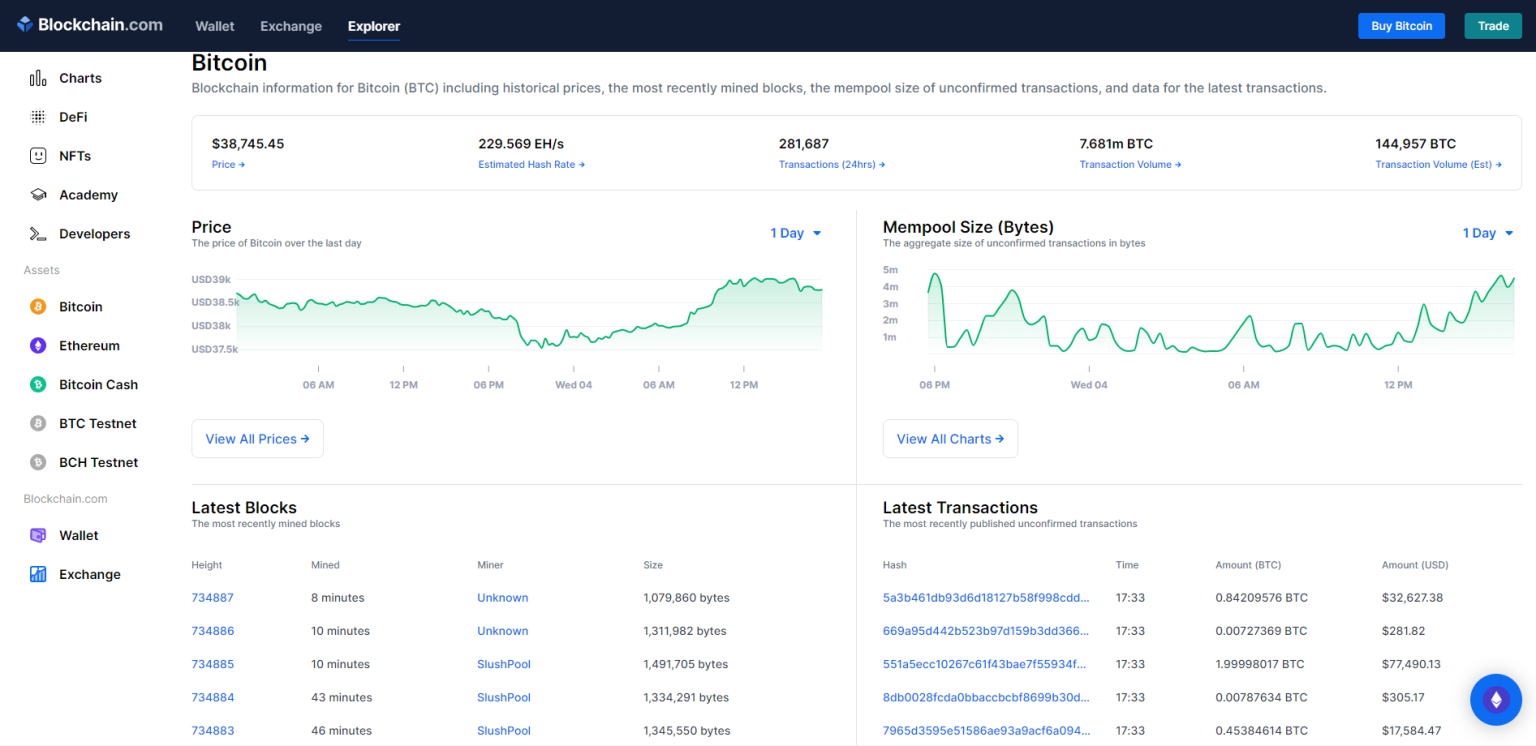Switch to the Exchange tab in top navigation
Viewport: 1536px width, 746px height.
(290, 27)
